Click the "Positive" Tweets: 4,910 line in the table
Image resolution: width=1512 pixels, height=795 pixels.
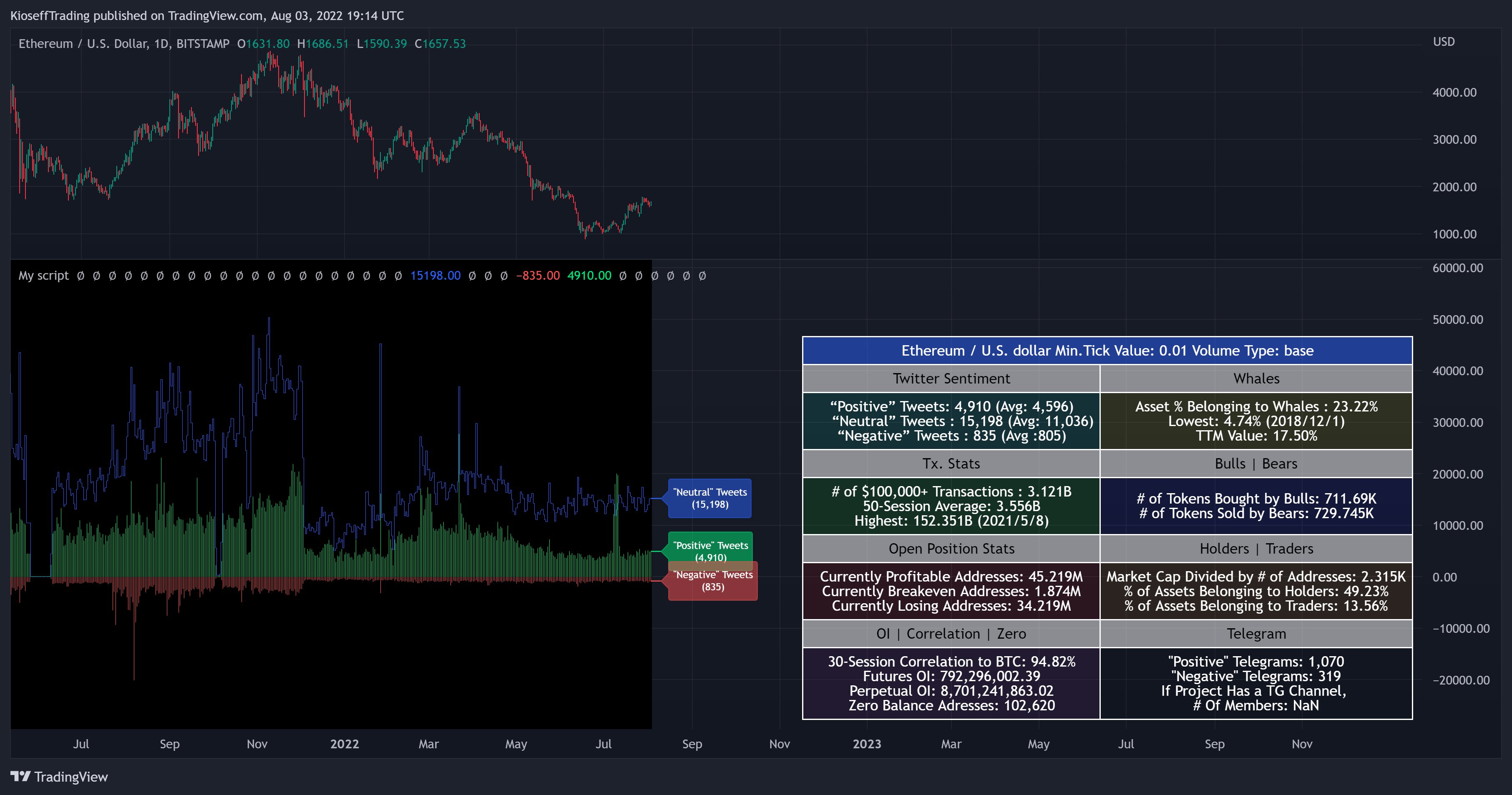[x=951, y=406]
